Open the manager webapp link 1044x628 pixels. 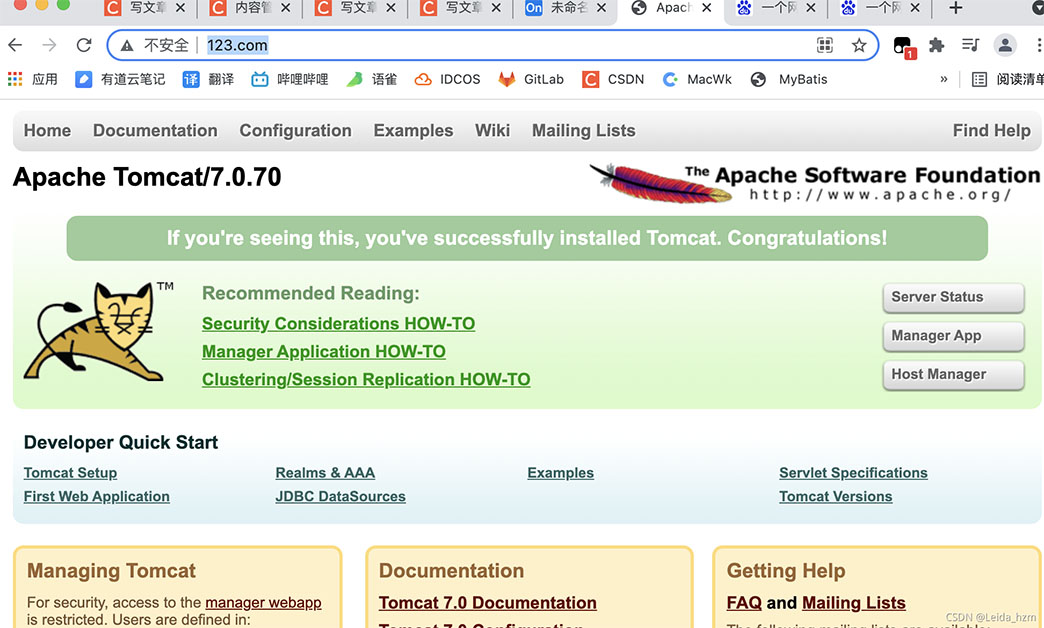[x=263, y=603]
